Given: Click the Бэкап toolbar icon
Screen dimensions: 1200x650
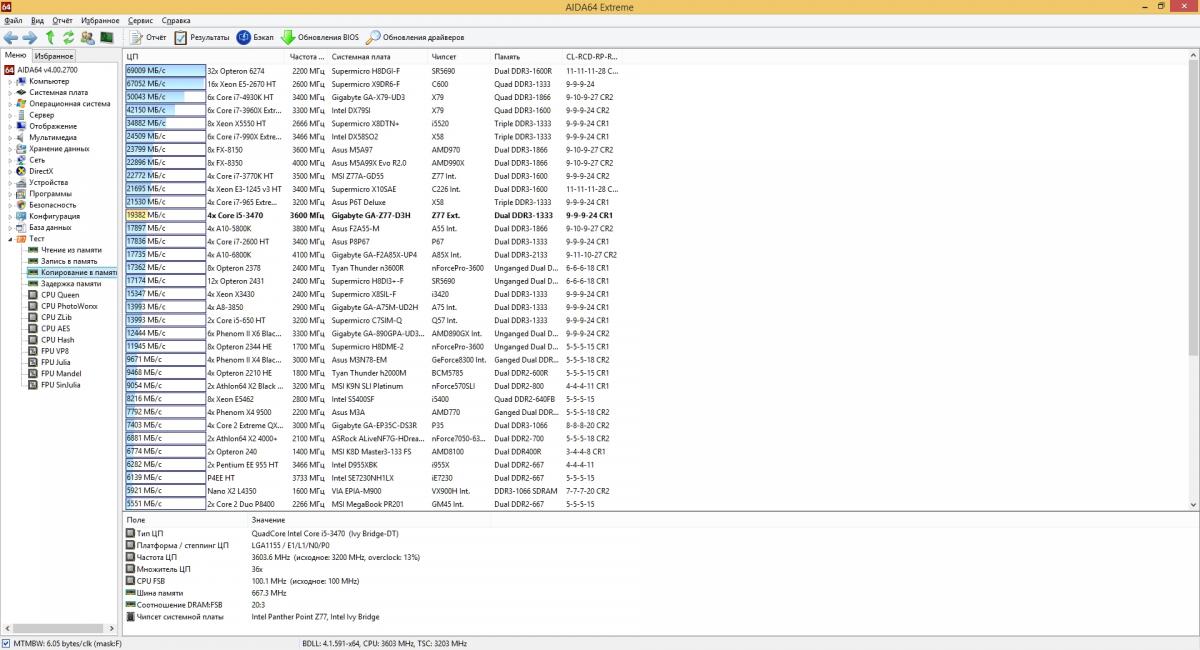Looking at the screenshot, I should (x=244, y=38).
